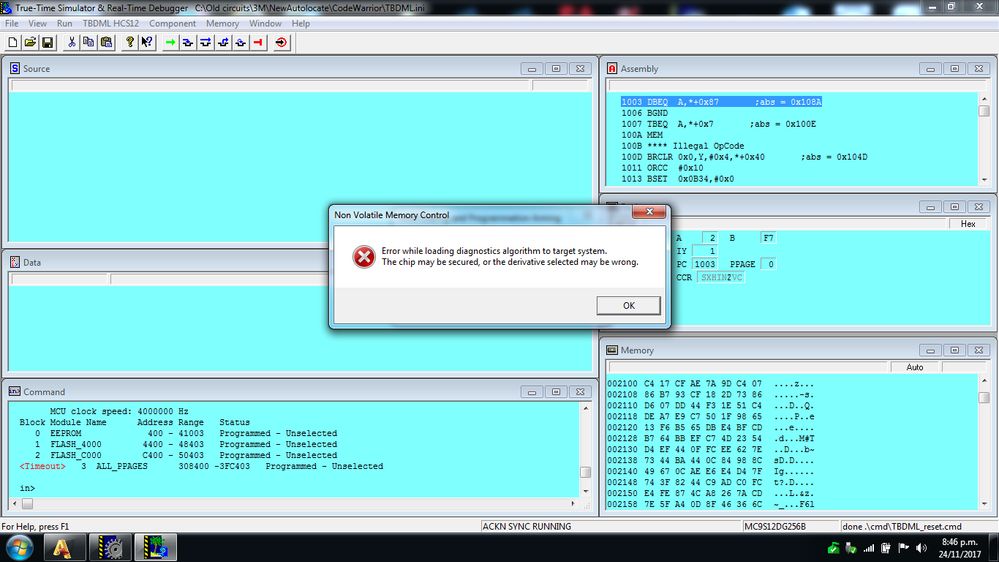Screen dimensions: 999x562
Task: Halt execution with the red bar icon
Action: tap(258, 43)
